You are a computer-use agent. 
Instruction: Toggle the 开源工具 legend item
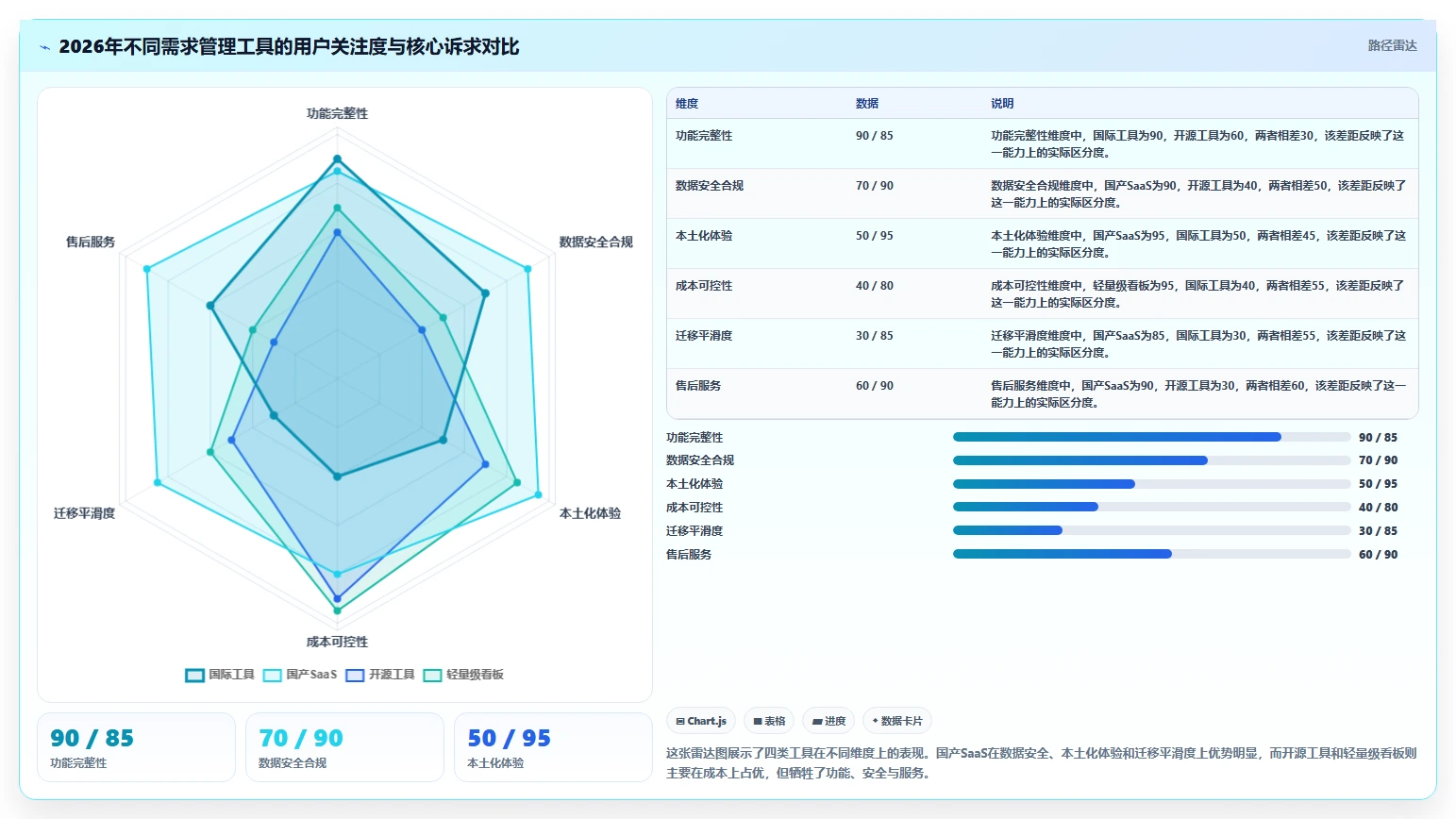click(x=380, y=675)
